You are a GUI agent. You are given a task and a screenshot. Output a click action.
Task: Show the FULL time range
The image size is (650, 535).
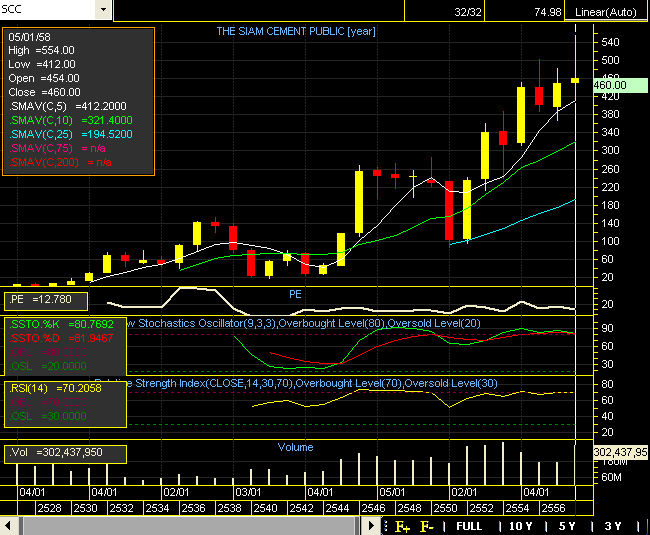click(x=469, y=526)
